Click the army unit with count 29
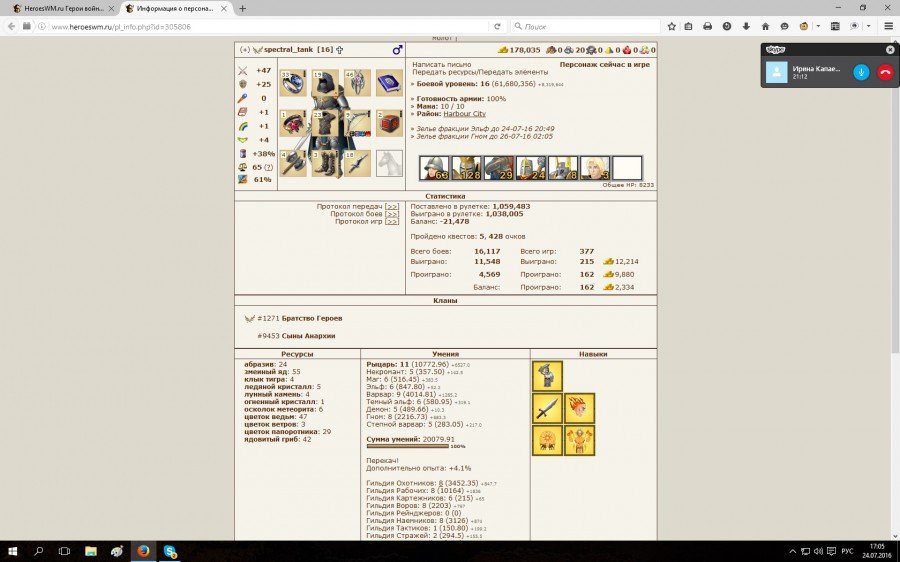The height and width of the screenshot is (562, 900). pos(498,168)
